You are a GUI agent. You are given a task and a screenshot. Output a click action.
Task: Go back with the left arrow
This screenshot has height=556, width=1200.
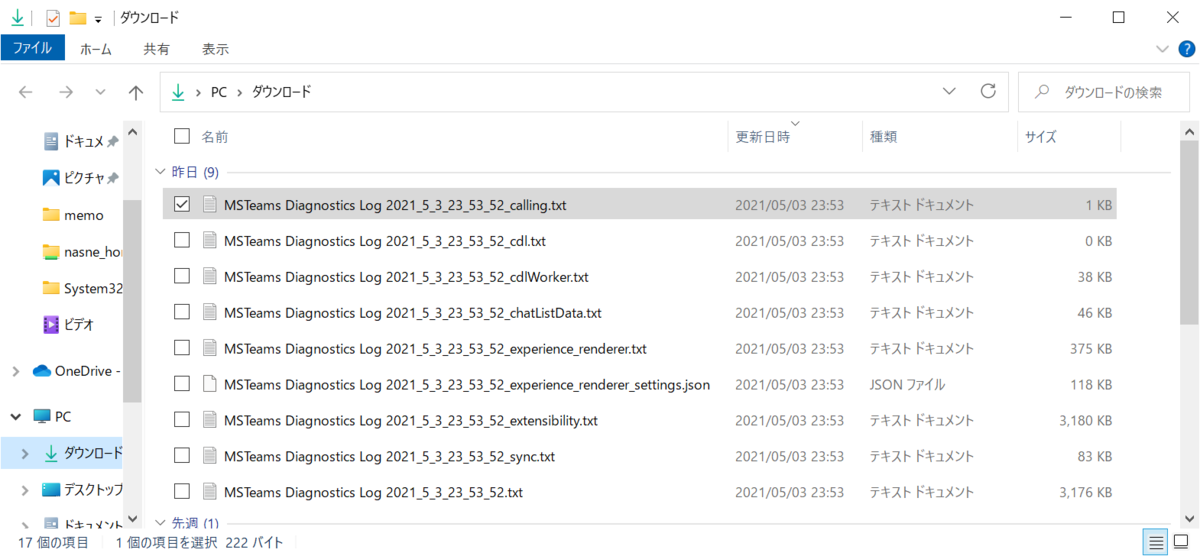26,92
